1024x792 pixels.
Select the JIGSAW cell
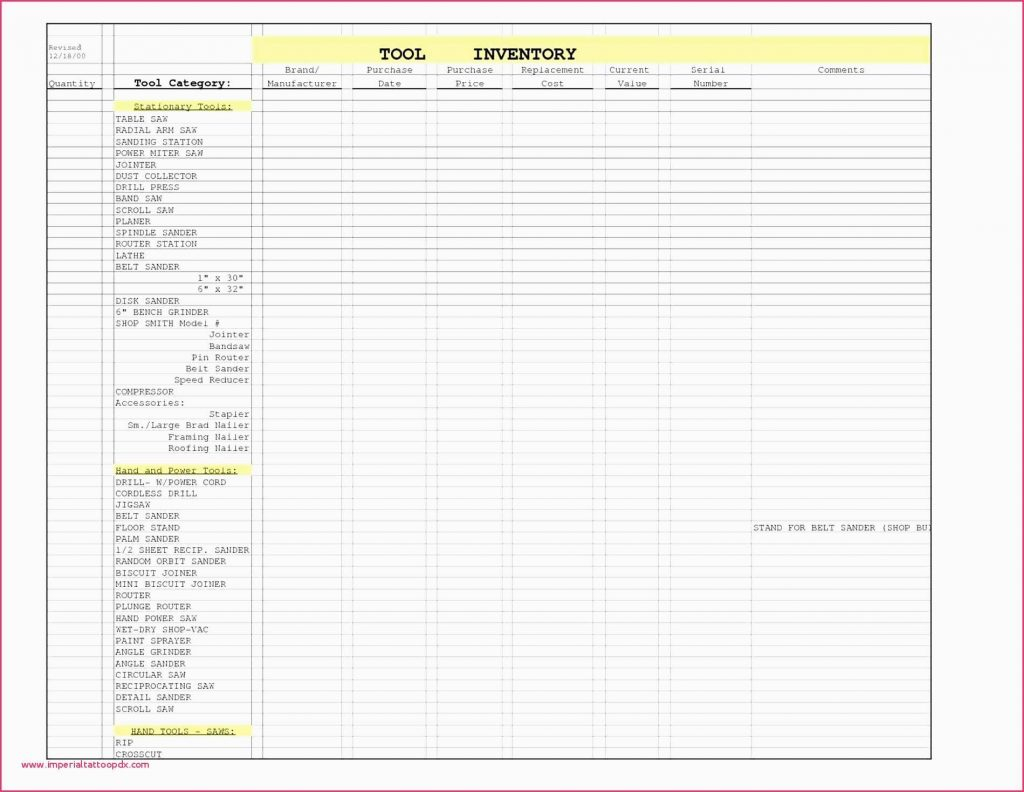[133, 505]
